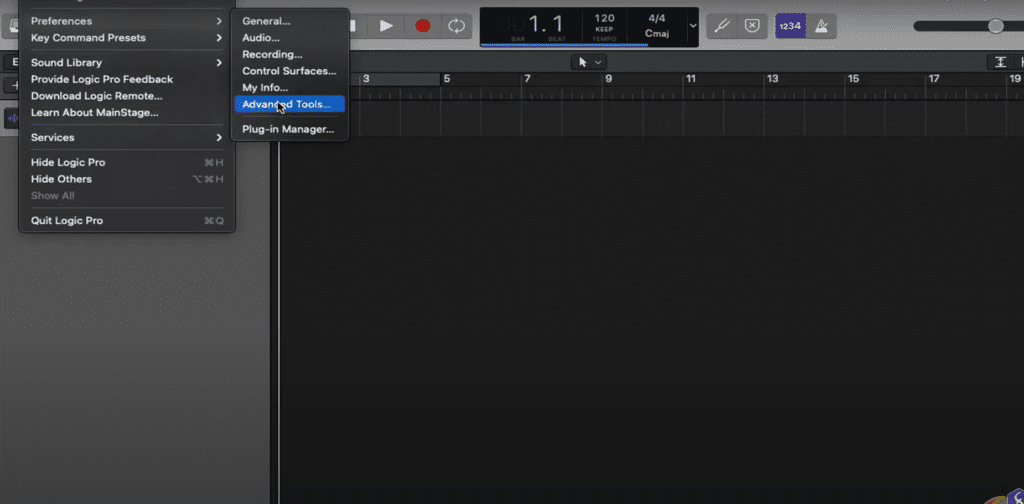Click the Cmaj key signature

coord(657,33)
